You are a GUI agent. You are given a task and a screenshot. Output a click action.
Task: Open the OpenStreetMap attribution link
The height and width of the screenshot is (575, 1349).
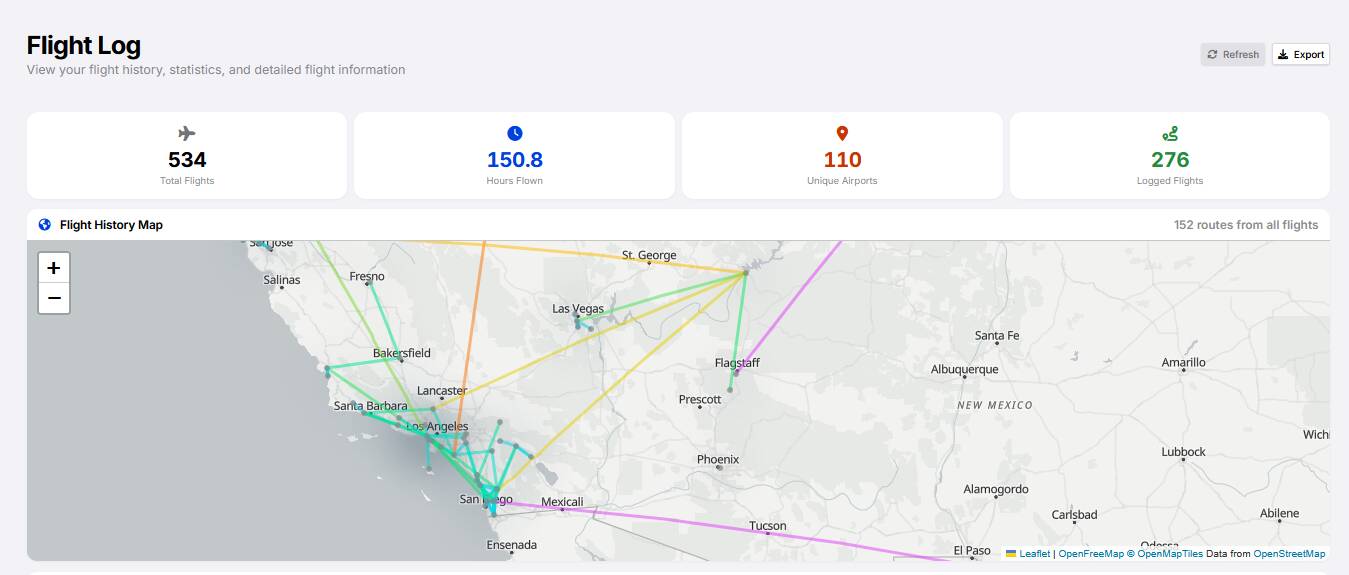point(1289,553)
